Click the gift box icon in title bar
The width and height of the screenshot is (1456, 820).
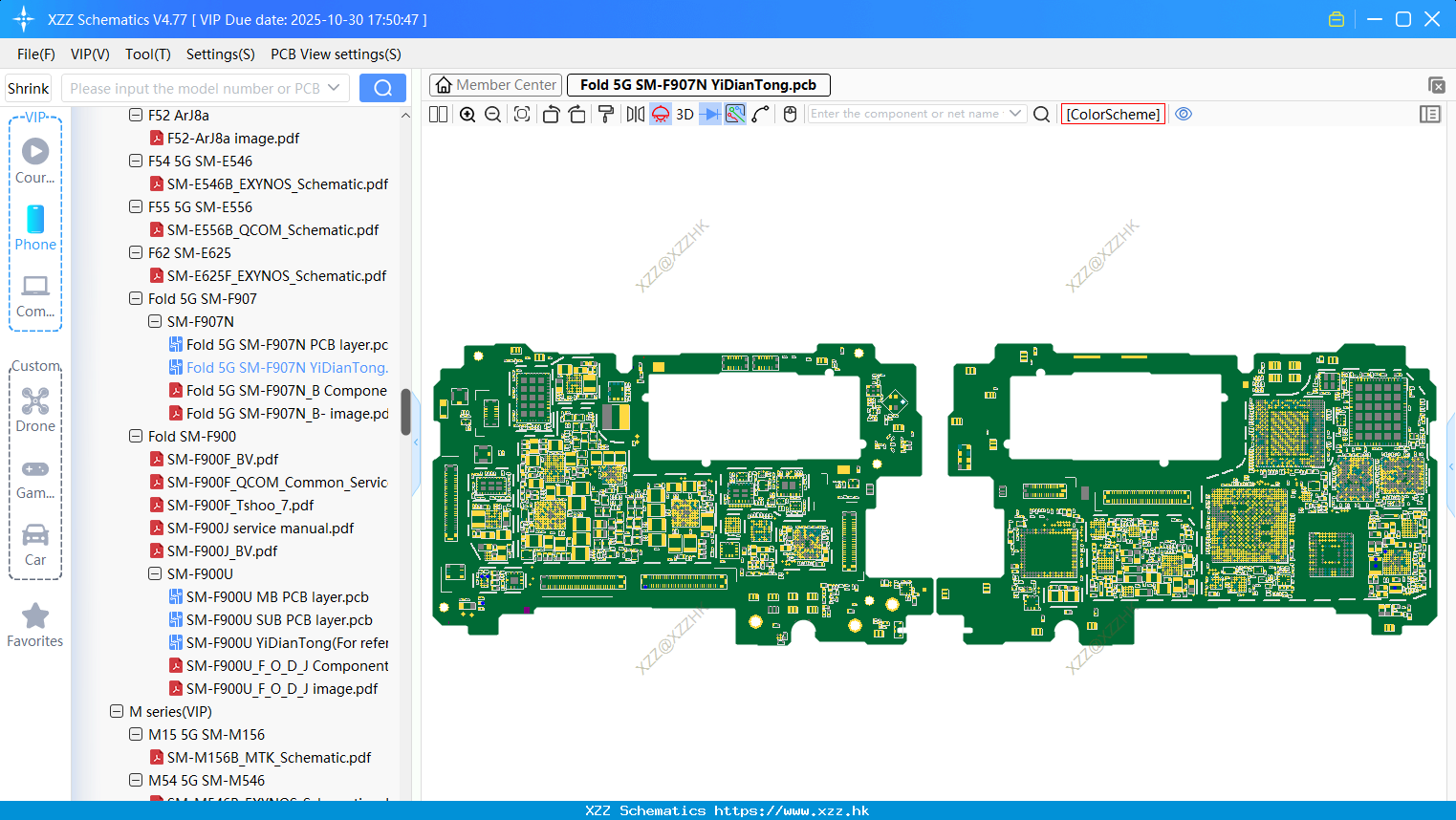click(1336, 19)
